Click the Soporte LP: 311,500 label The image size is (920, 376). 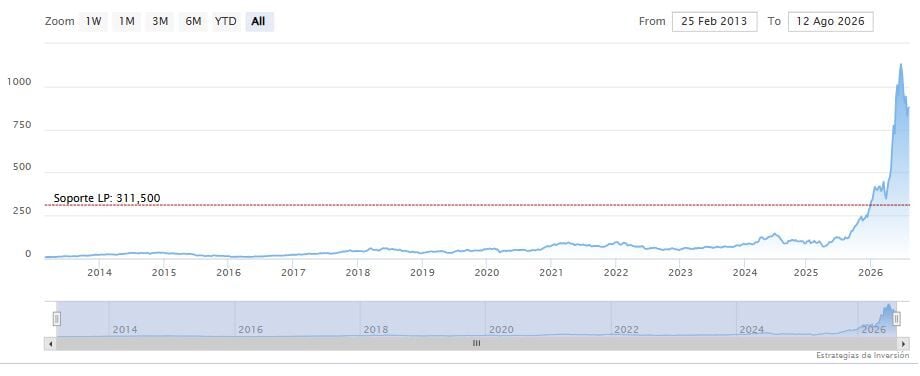[x=107, y=198]
